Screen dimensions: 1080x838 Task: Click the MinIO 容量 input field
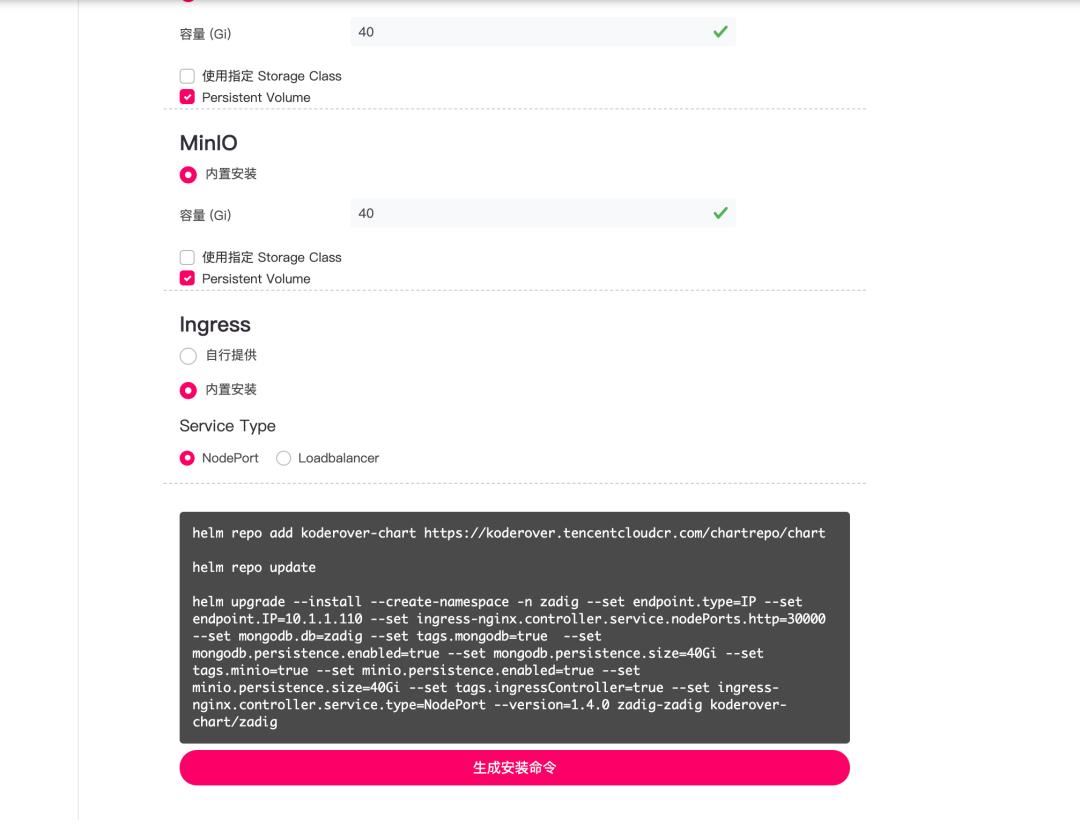tap(543, 213)
